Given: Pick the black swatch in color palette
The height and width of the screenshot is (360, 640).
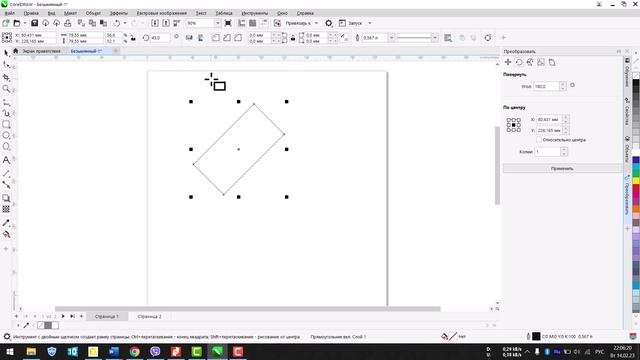Looking at the screenshot, I should [x=636, y=83].
